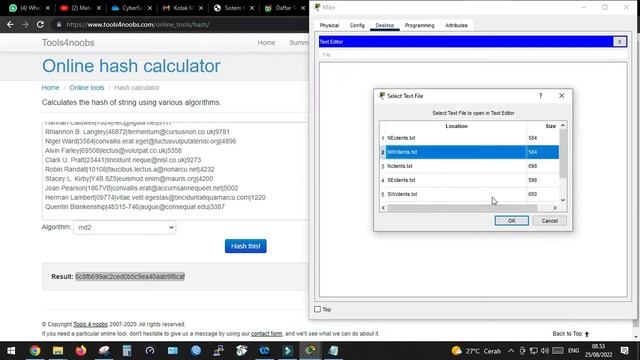
Task: Open the Text Editor File menu
Action: click(x=326, y=55)
